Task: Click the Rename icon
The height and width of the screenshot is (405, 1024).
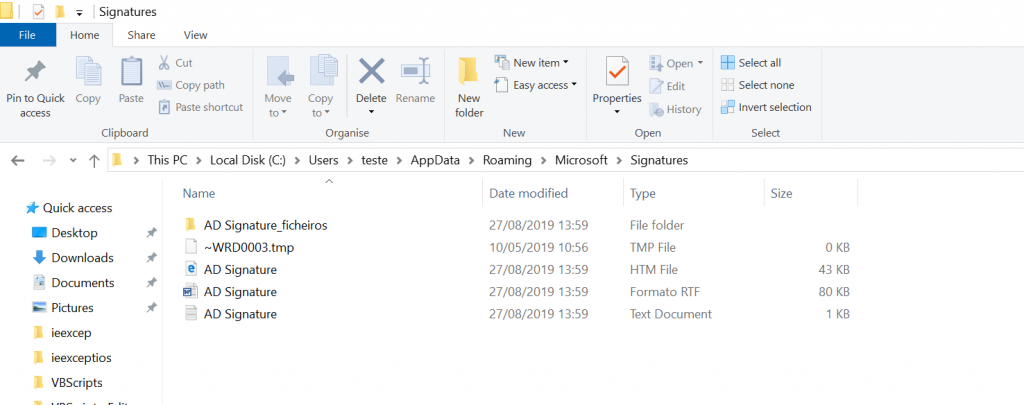Action: click(415, 71)
